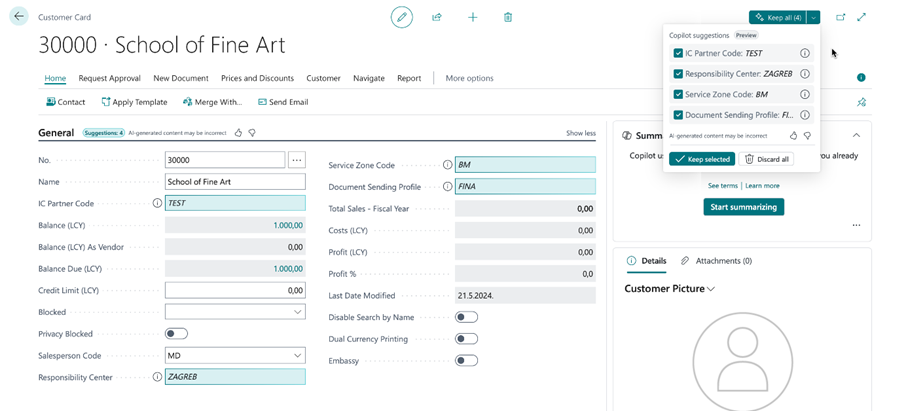The image size is (908, 411).
Task: Uncheck Service Zone Code: BM suggestion
Action: point(678,94)
